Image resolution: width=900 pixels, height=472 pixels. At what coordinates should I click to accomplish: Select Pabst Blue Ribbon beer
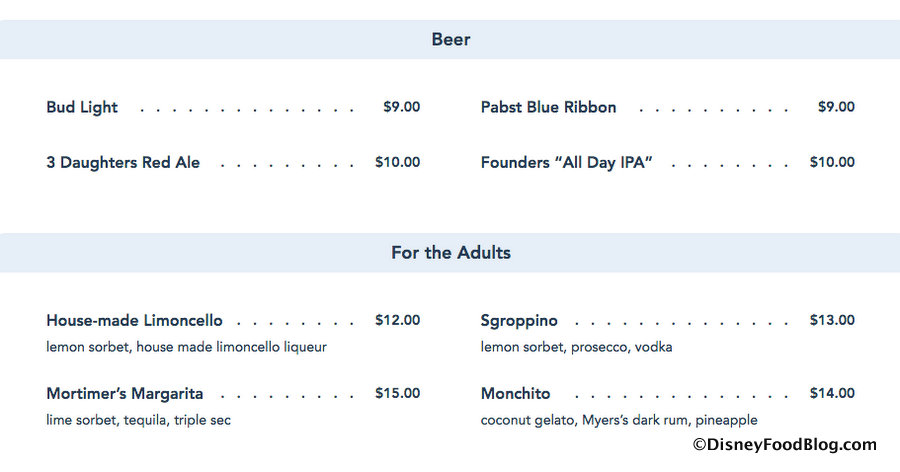[548, 108]
